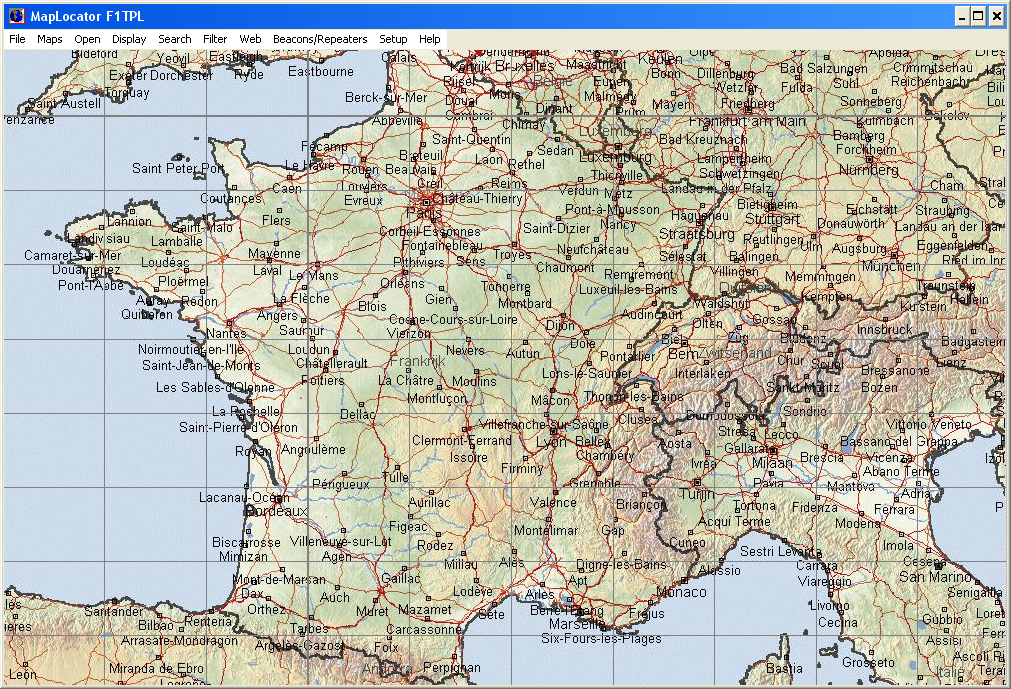
Task: Click the MapLocator app icon in title bar
Action: [16, 16]
